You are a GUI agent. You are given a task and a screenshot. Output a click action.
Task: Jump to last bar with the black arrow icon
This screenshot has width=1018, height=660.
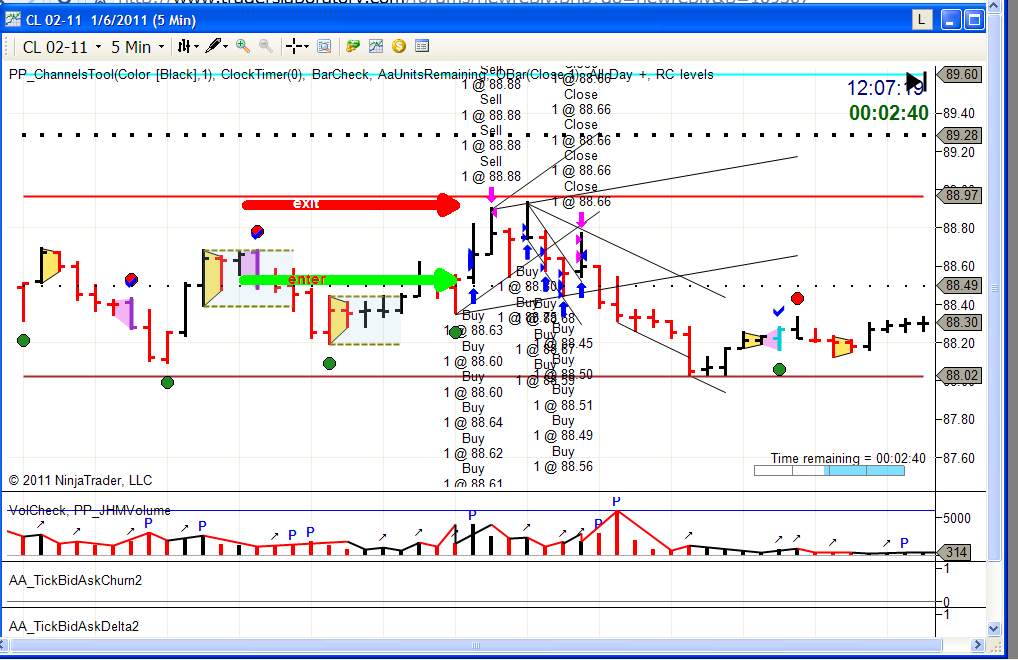coord(916,81)
